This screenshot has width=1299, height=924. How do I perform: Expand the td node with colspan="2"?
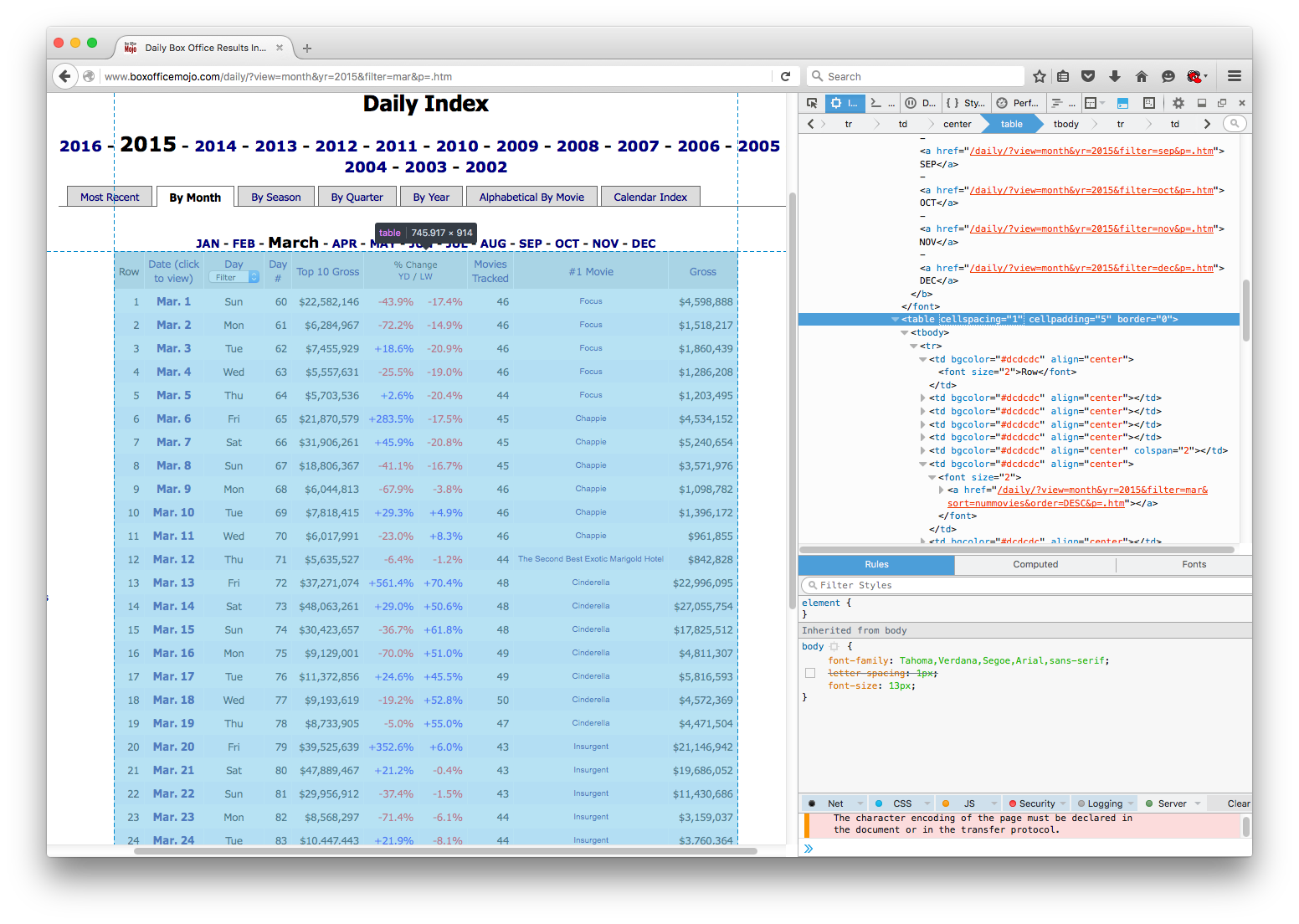[x=923, y=450]
